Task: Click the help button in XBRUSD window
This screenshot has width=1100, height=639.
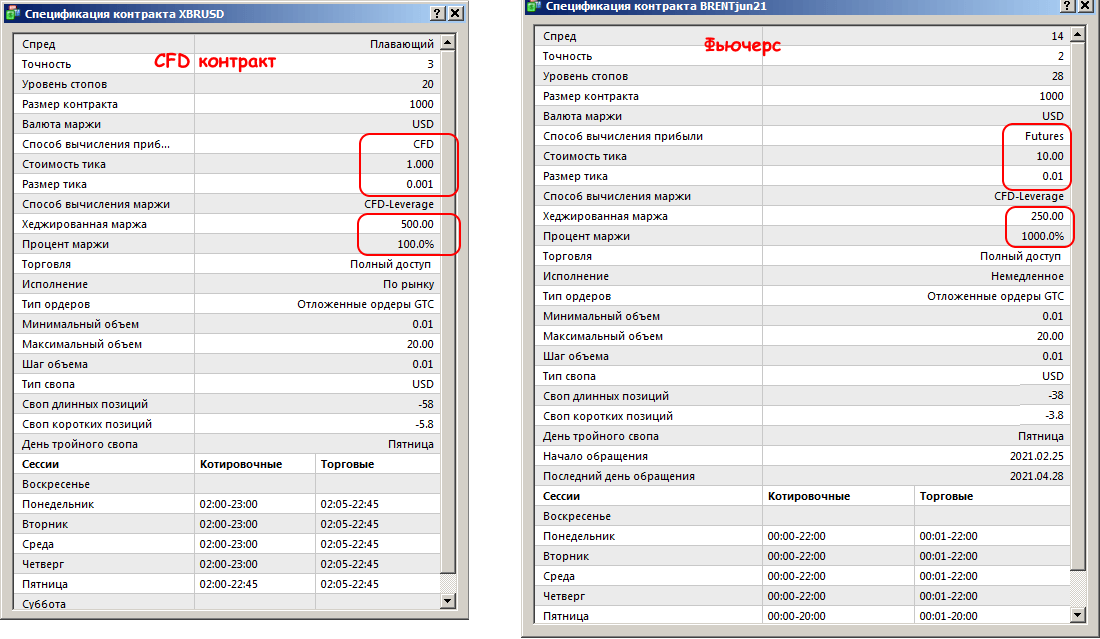Action: point(438,13)
